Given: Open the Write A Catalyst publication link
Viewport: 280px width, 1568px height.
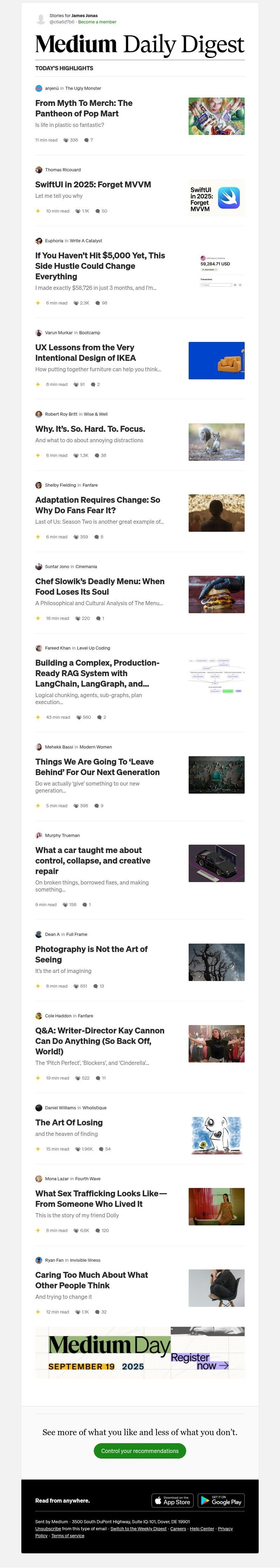Looking at the screenshot, I should [x=86, y=241].
